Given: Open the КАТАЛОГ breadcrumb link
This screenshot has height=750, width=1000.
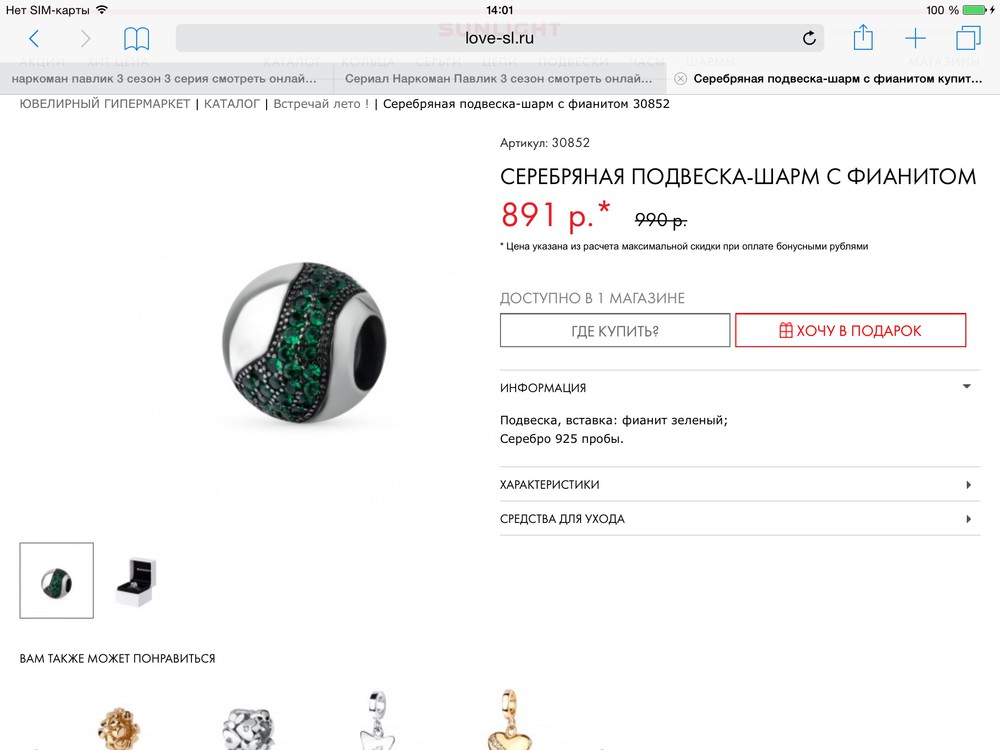Looking at the screenshot, I should [232, 104].
